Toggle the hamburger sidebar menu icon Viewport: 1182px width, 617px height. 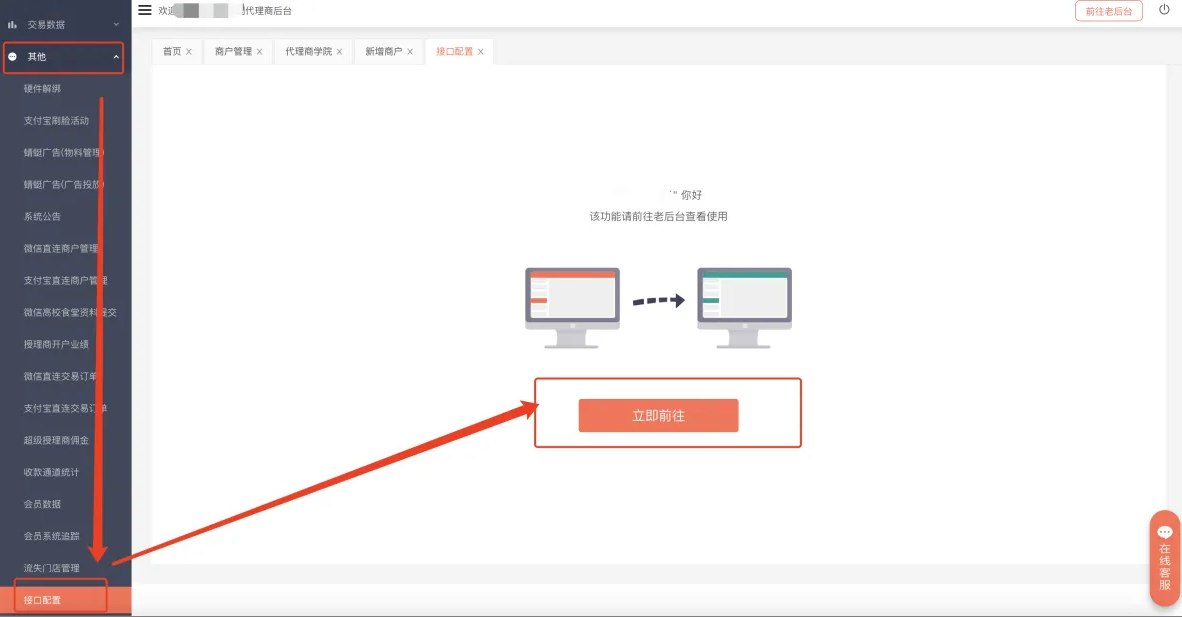tap(145, 10)
